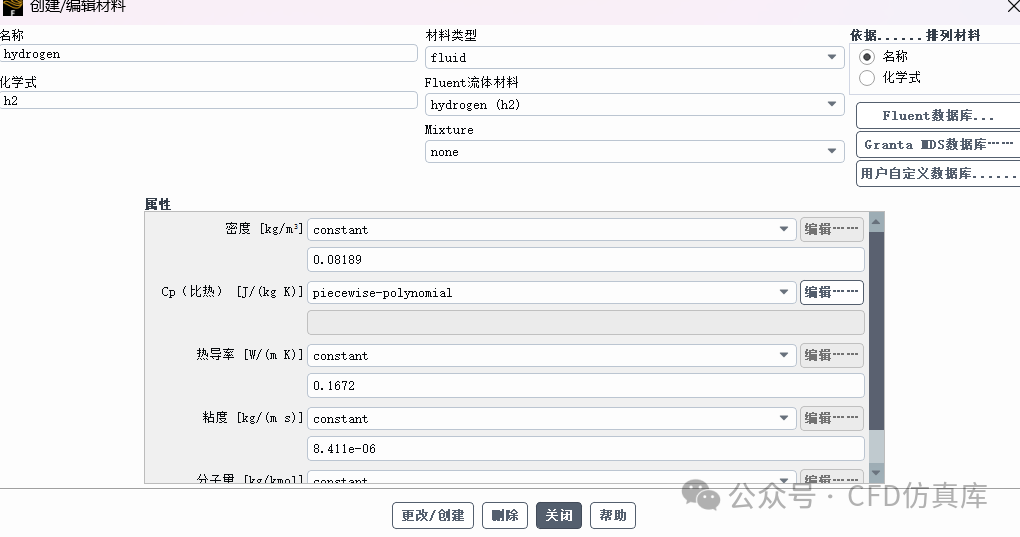The width and height of the screenshot is (1020, 537).
Task: Click the 名称 field containing hydrogen
Action: pyautogui.click(x=208, y=53)
